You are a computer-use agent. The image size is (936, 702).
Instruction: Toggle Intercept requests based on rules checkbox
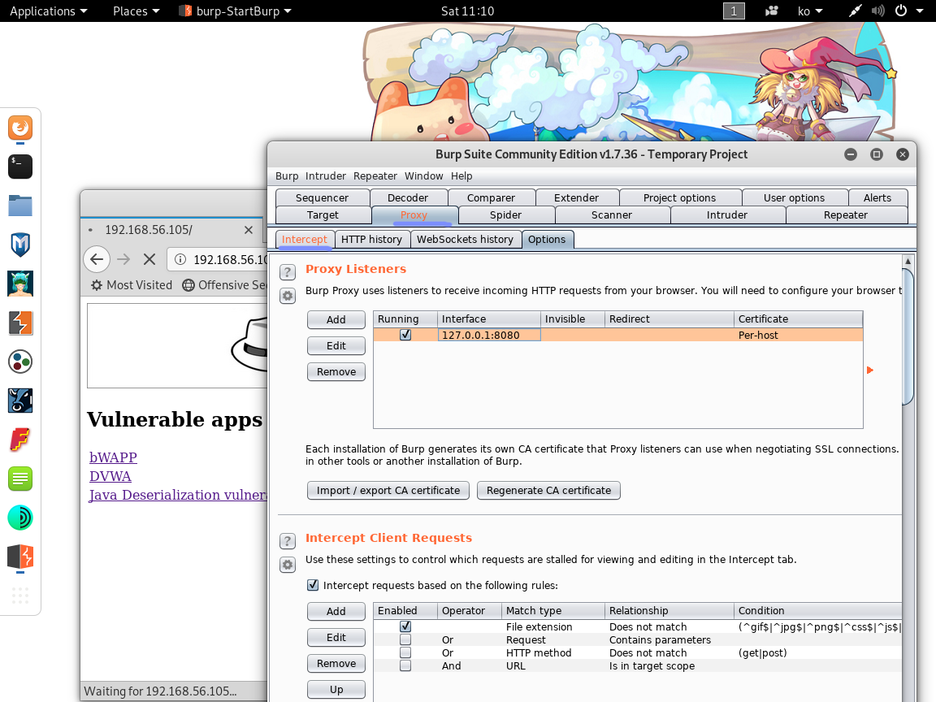click(x=313, y=585)
